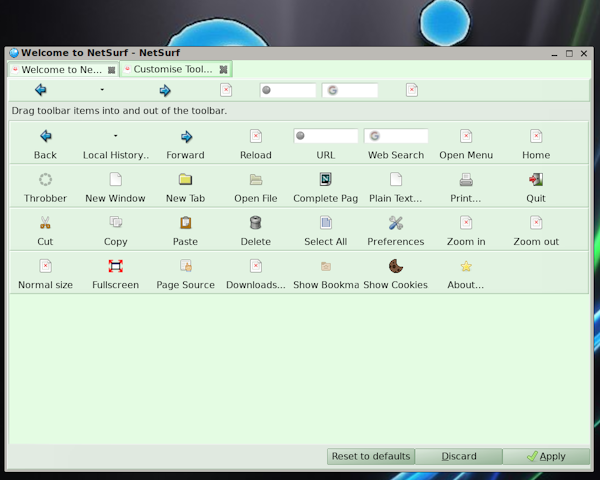The height and width of the screenshot is (480, 600).
Task: Select the Local History item in palette
Action: tap(116, 136)
